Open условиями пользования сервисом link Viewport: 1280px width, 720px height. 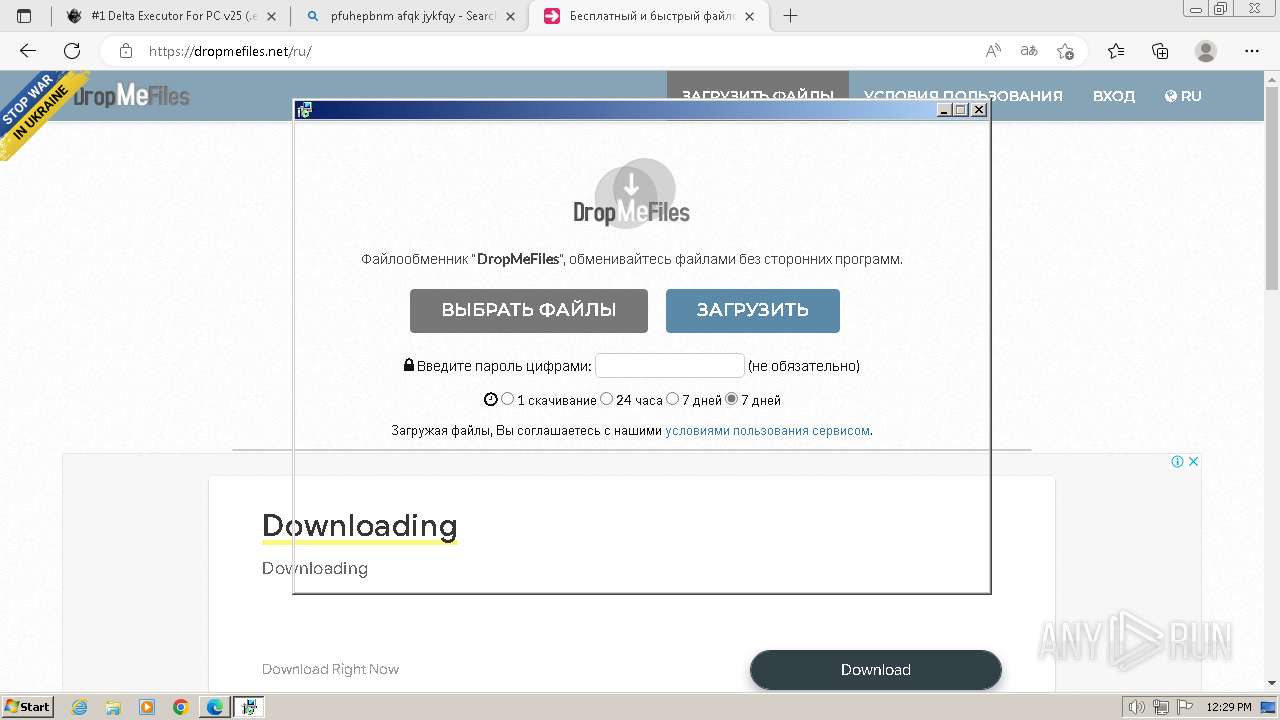(x=767, y=431)
